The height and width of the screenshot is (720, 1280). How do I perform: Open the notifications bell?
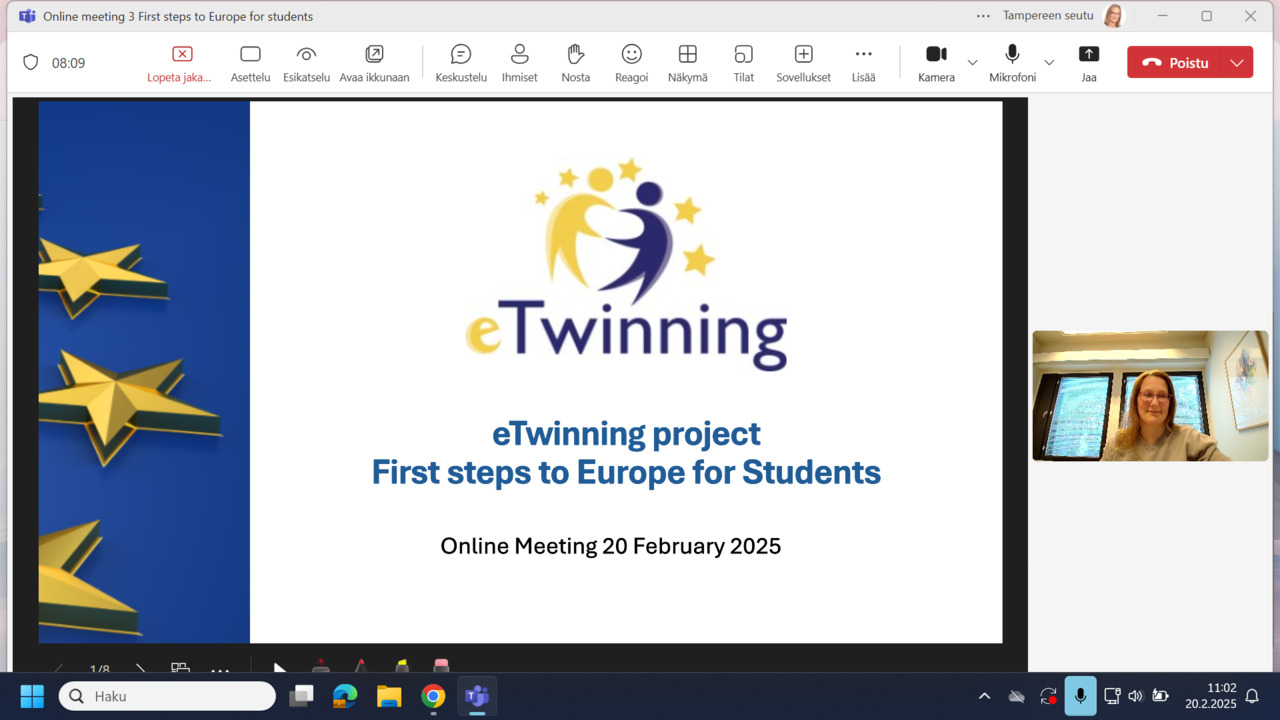pyautogui.click(x=1252, y=696)
